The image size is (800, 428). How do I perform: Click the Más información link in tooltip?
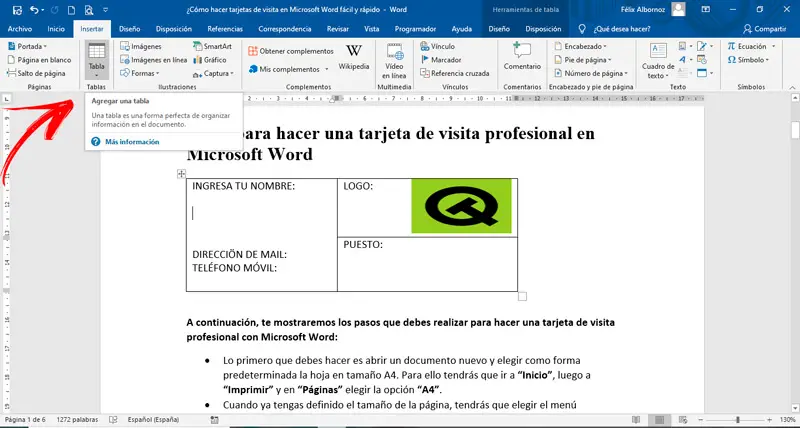point(132,142)
